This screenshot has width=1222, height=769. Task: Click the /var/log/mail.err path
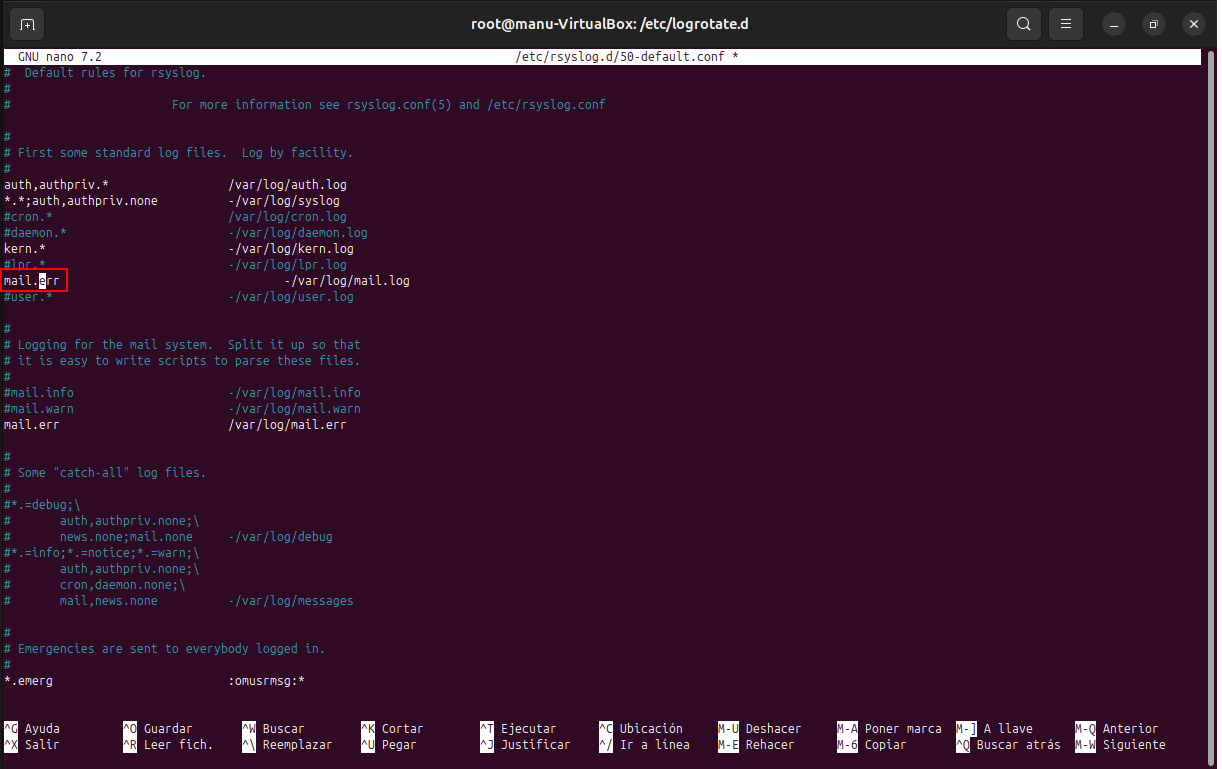[287, 425]
